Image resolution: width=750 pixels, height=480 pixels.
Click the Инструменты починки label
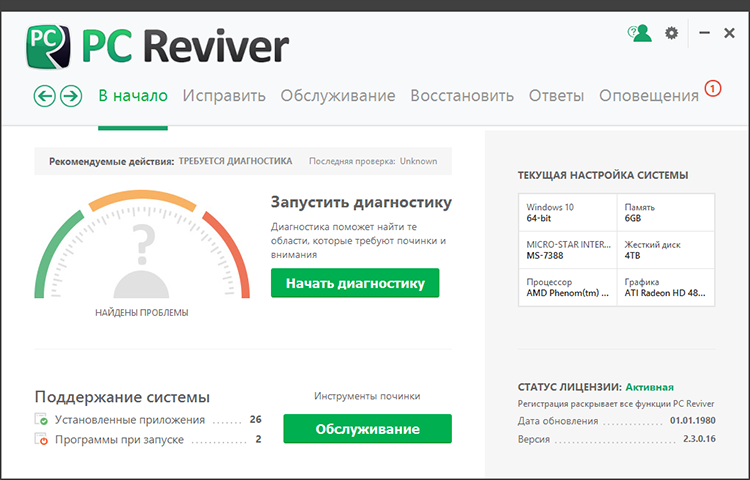tap(367, 396)
